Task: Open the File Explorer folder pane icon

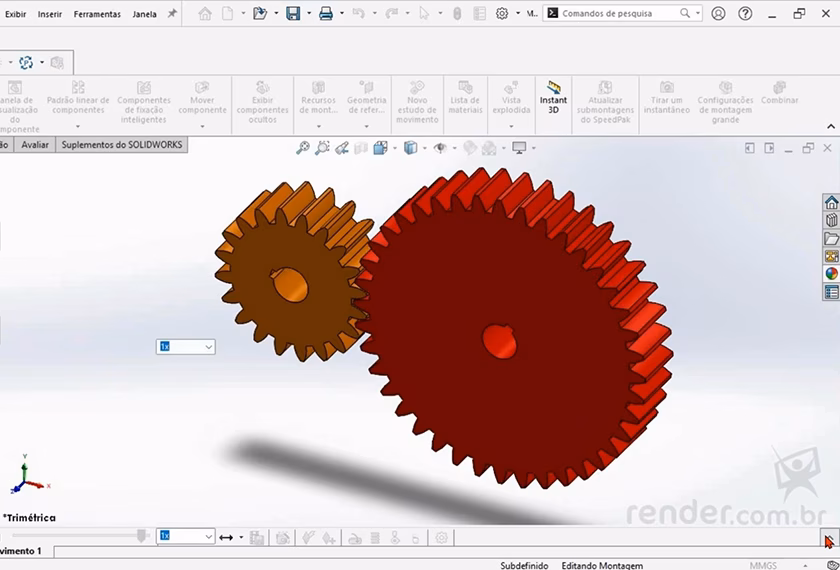Action: (831, 239)
